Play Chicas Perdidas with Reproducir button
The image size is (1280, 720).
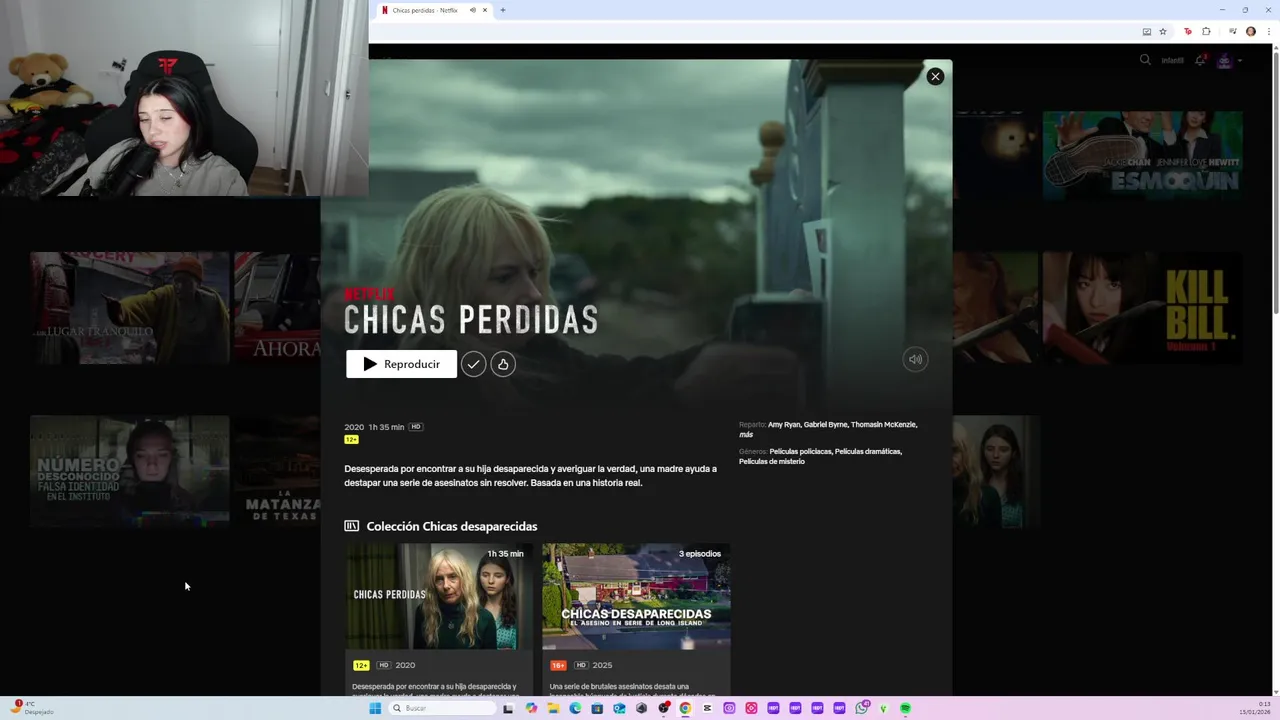(x=401, y=364)
